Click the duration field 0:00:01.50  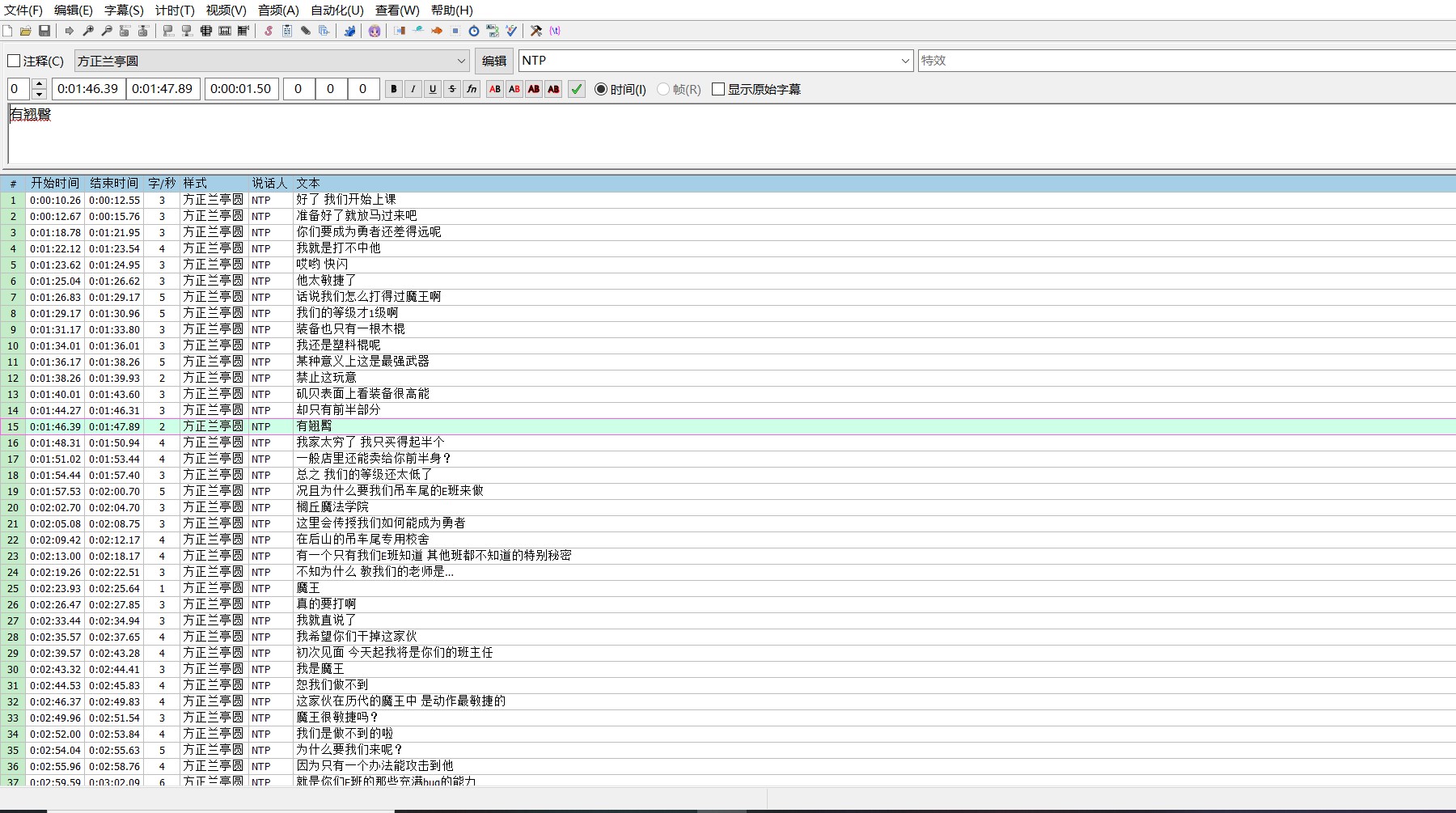(242, 89)
